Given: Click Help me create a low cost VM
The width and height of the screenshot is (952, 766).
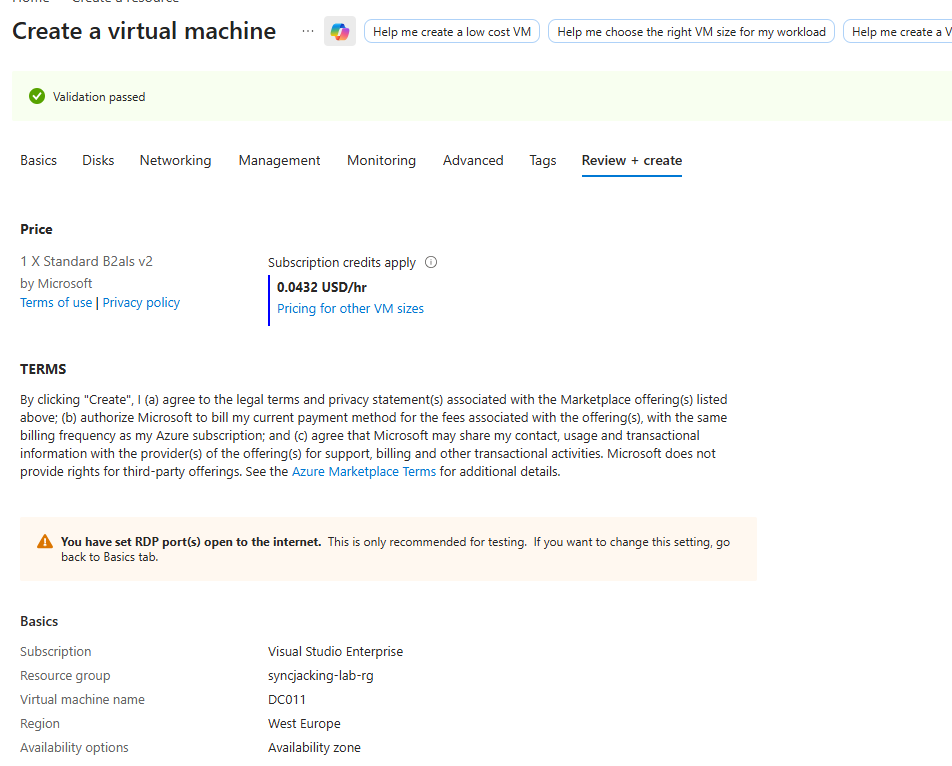Looking at the screenshot, I should [452, 32].
